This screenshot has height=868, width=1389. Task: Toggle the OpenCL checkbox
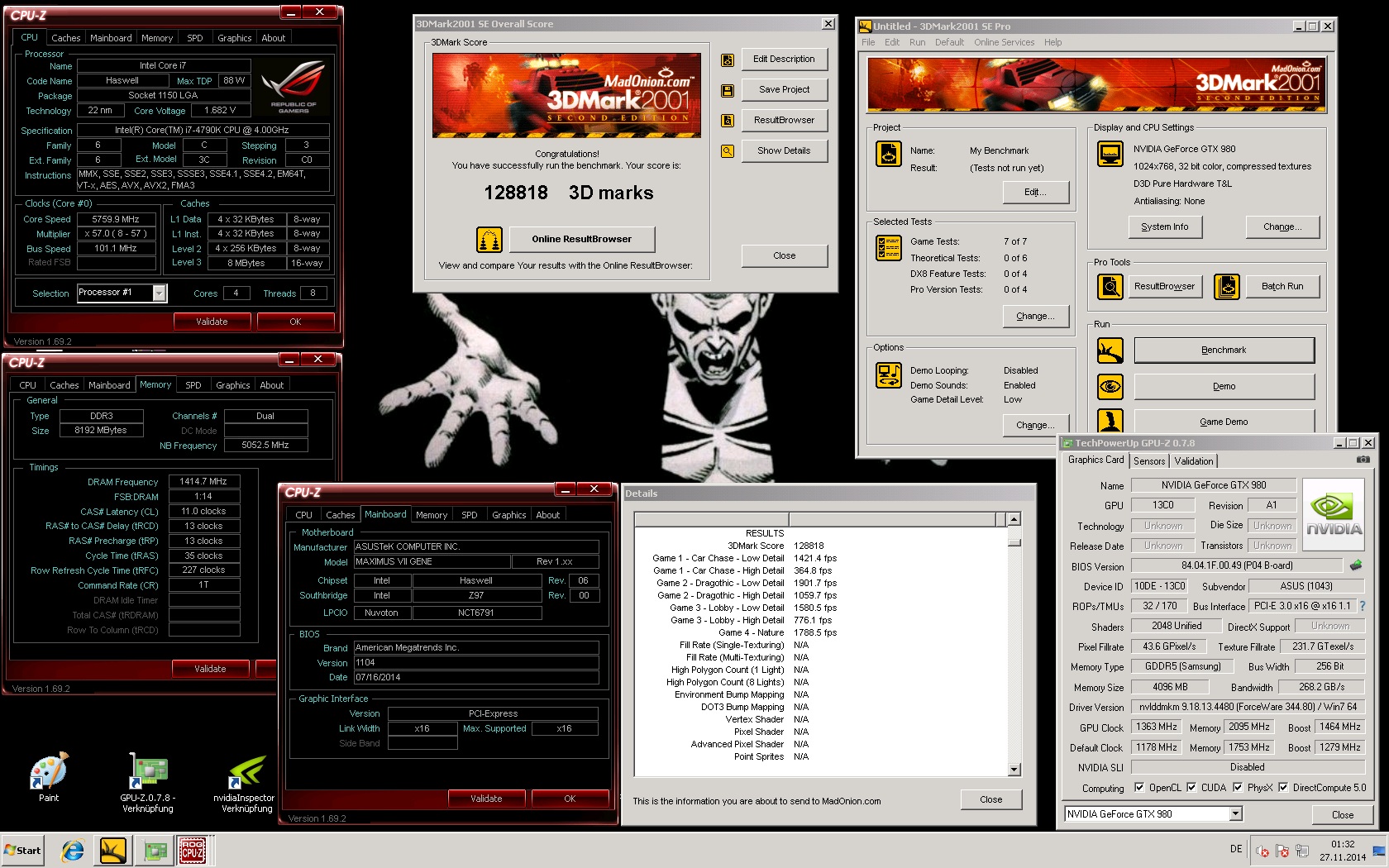coord(1139,788)
